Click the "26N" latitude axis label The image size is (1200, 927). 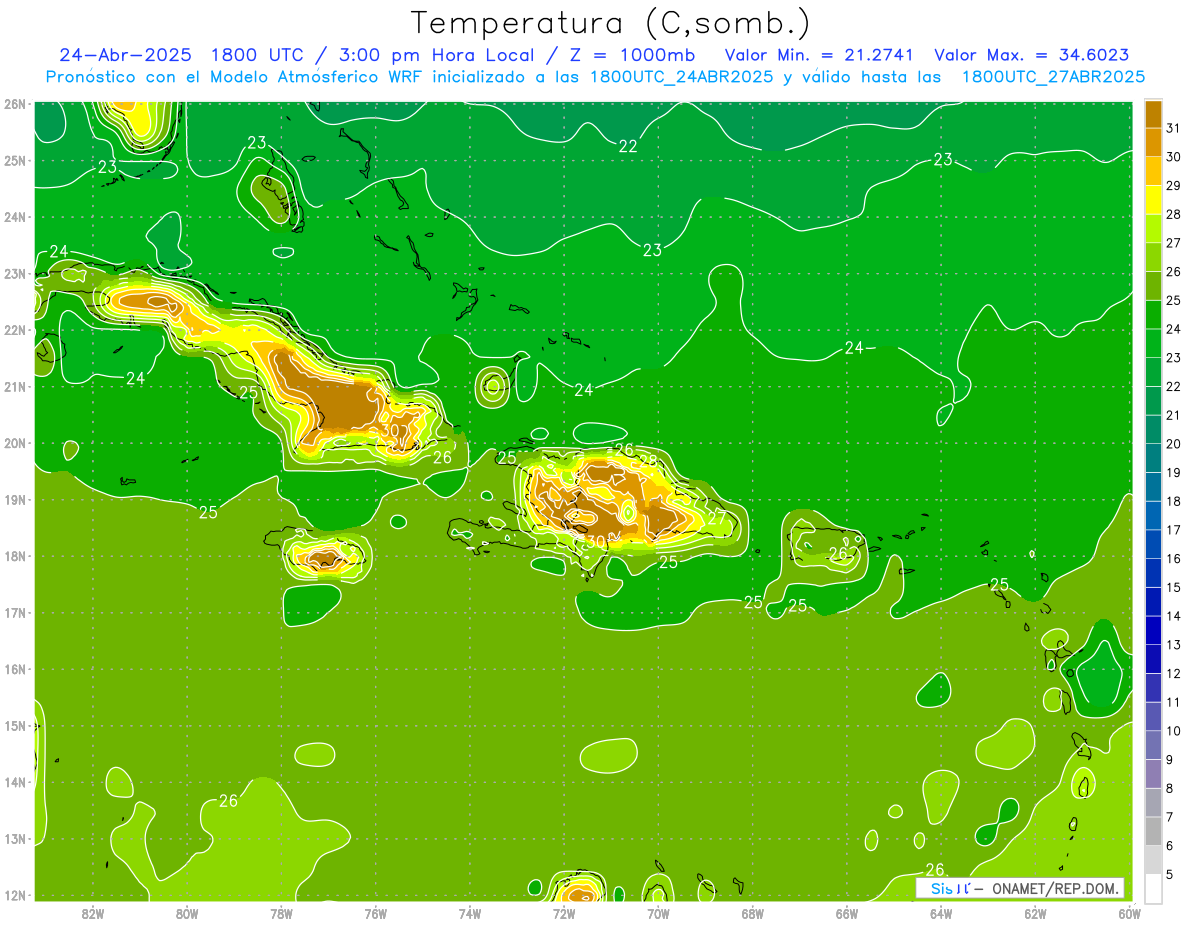(14, 104)
